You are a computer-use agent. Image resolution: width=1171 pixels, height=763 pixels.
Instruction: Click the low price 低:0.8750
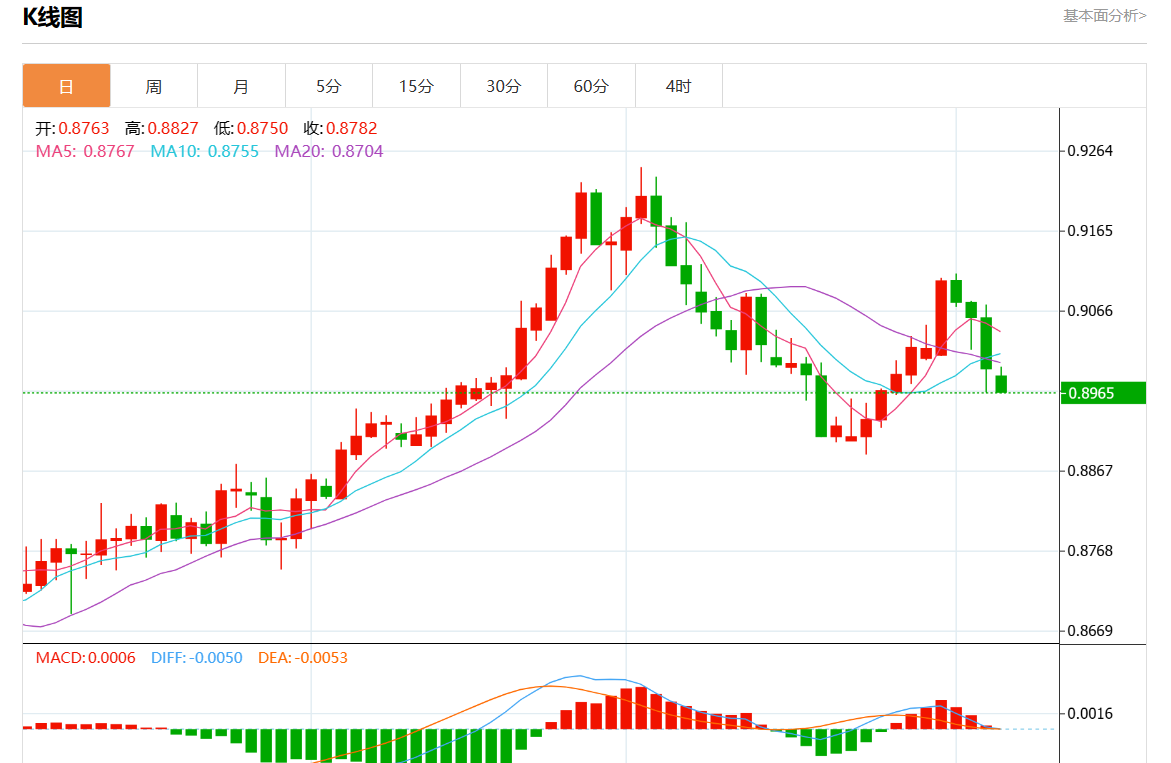tap(251, 128)
